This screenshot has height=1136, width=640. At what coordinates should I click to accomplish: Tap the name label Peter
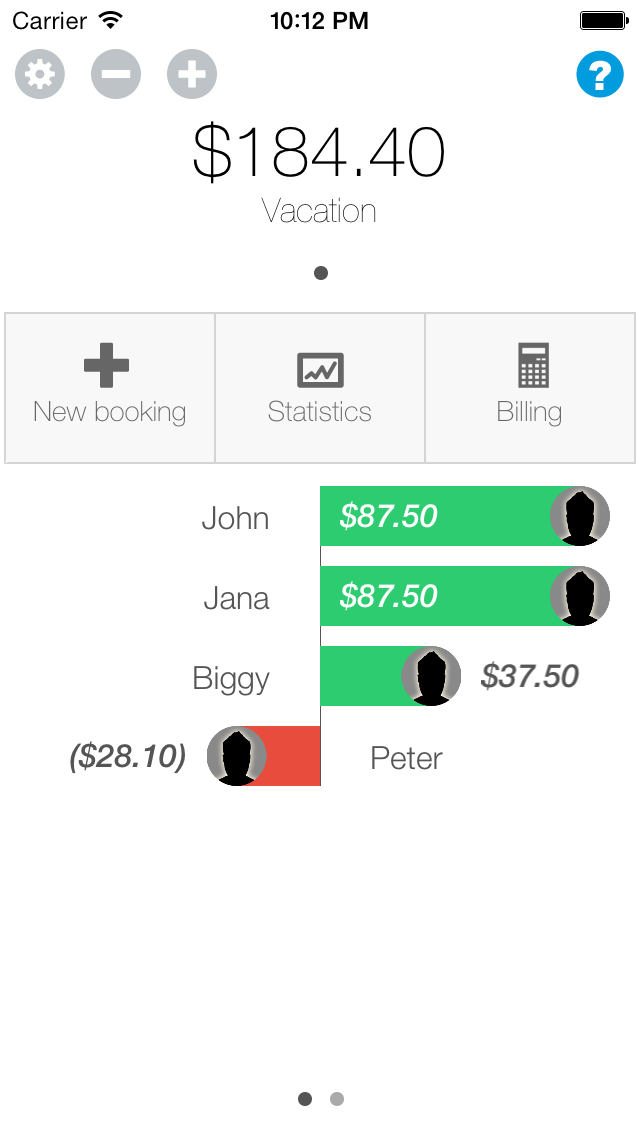point(406,758)
